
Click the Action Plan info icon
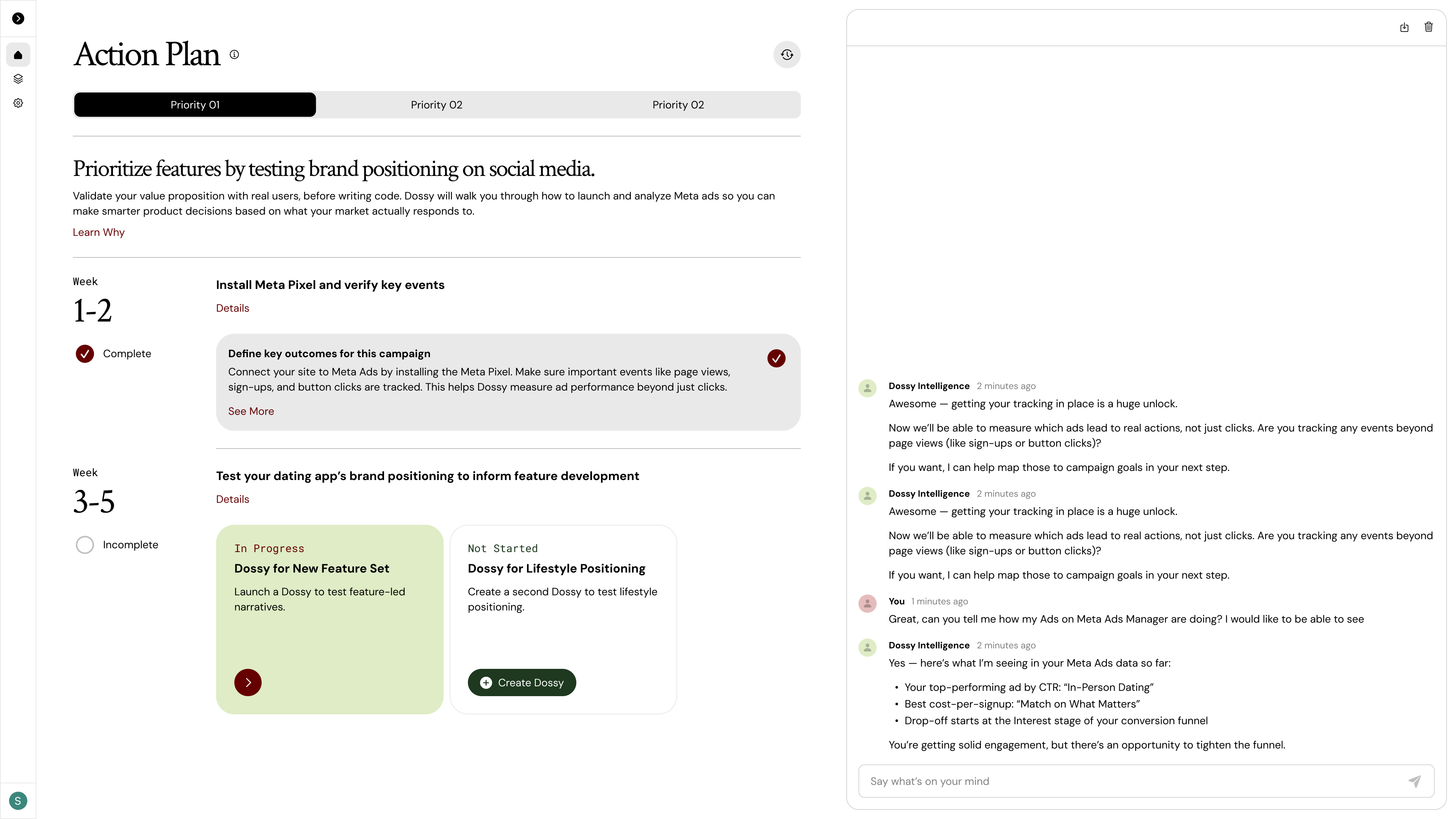(x=234, y=54)
